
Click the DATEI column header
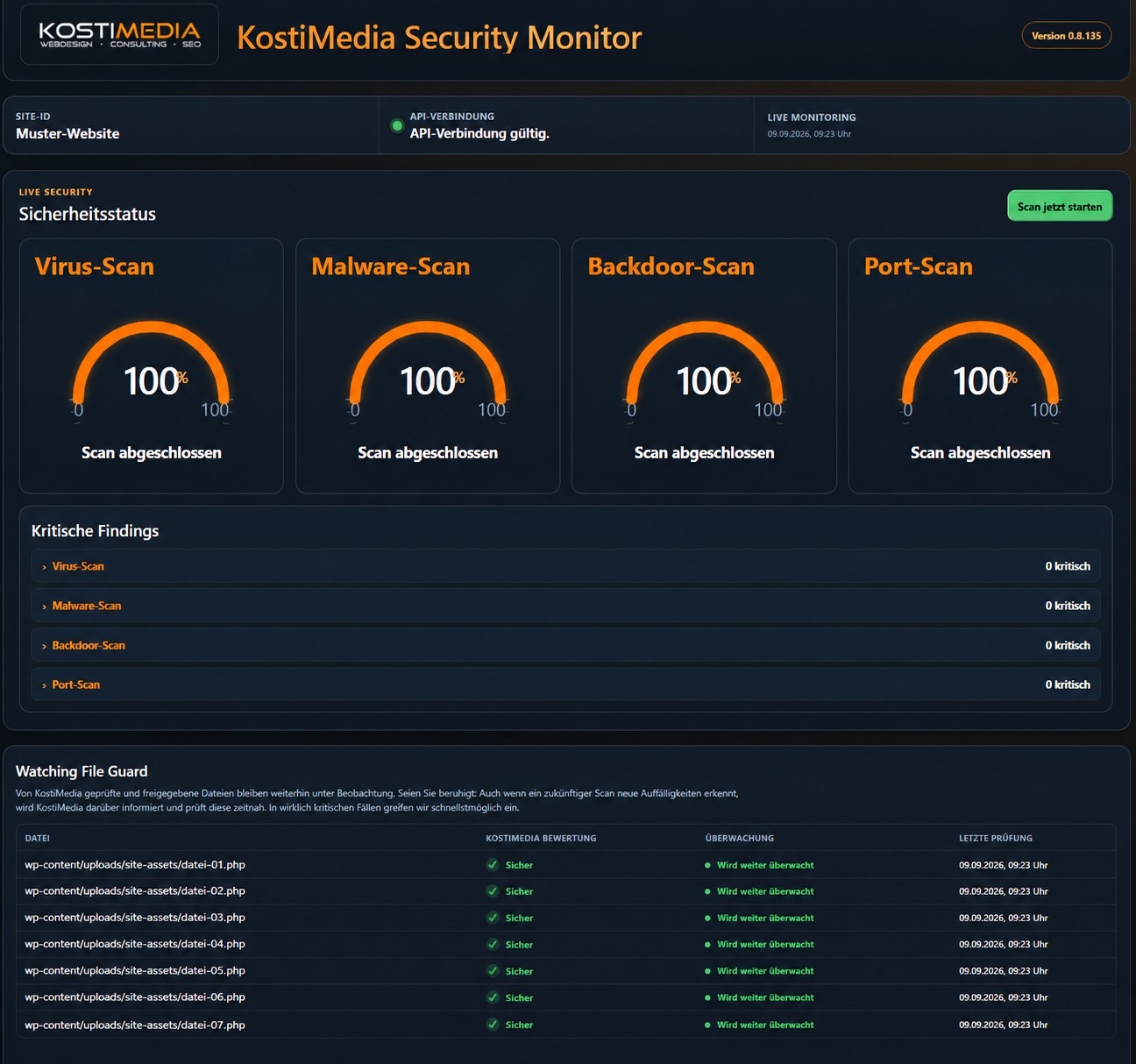click(x=37, y=839)
